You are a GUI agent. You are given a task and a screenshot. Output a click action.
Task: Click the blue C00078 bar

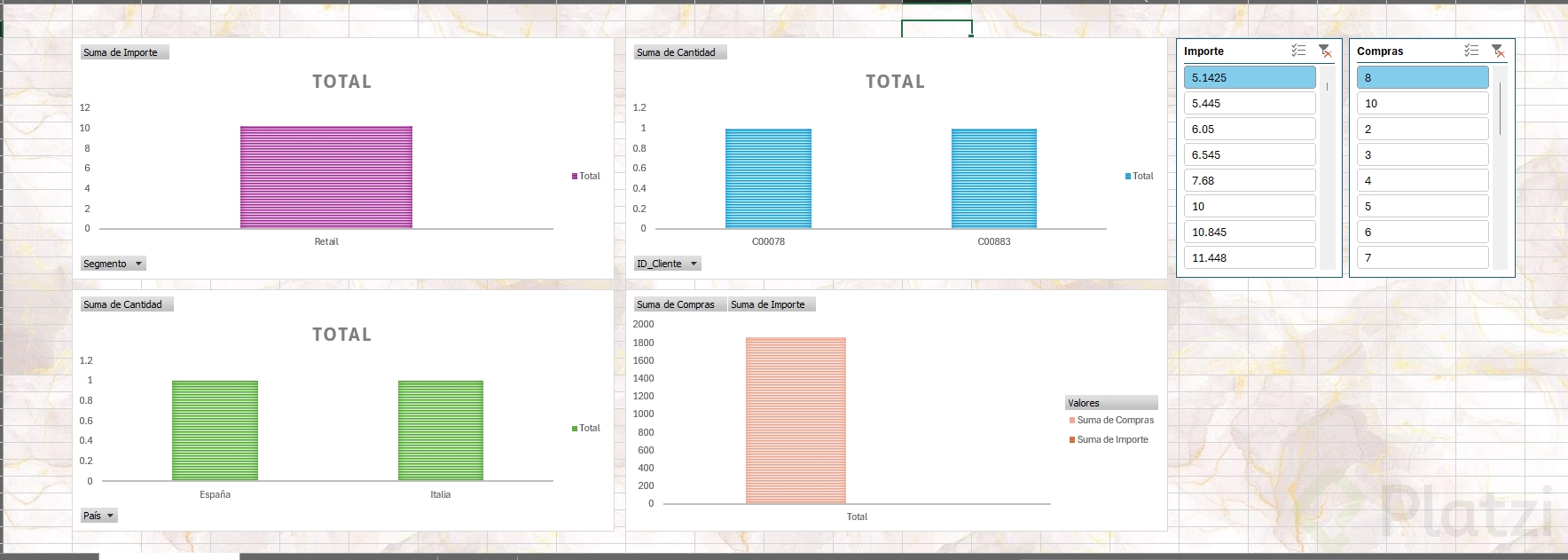[x=768, y=178]
